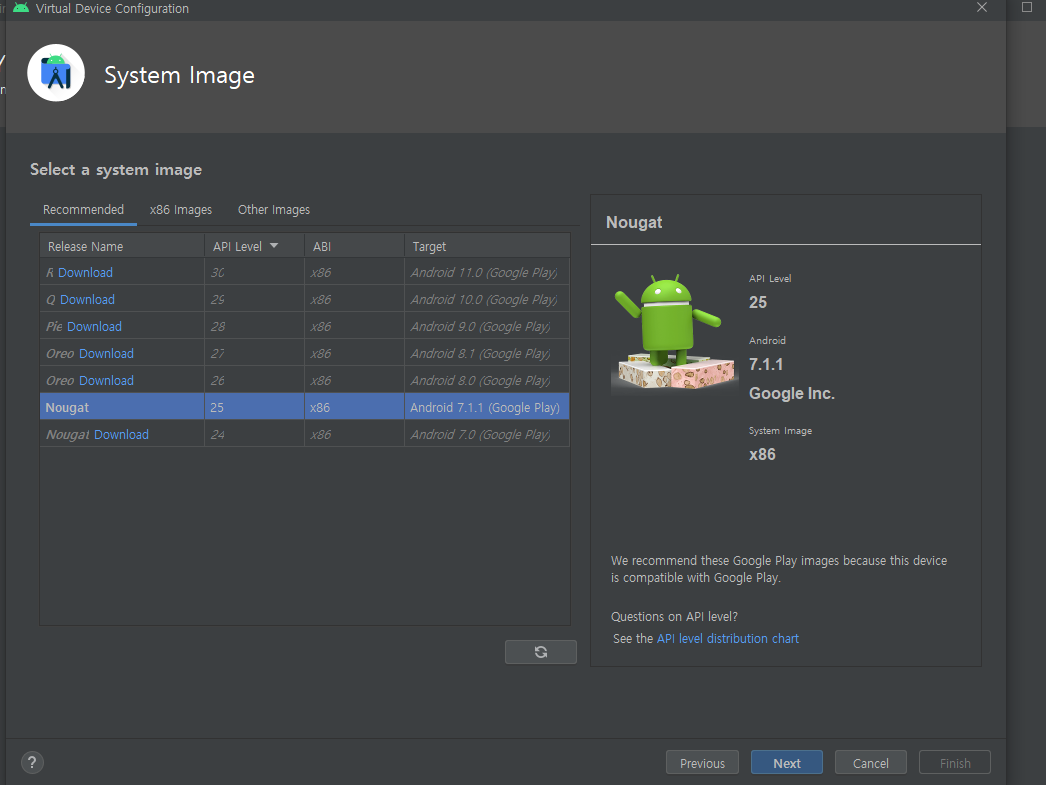Image resolution: width=1046 pixels, height=785 pixels.
Task: Click the Next button
Action: pyautogui.click(x=787, y=762)
